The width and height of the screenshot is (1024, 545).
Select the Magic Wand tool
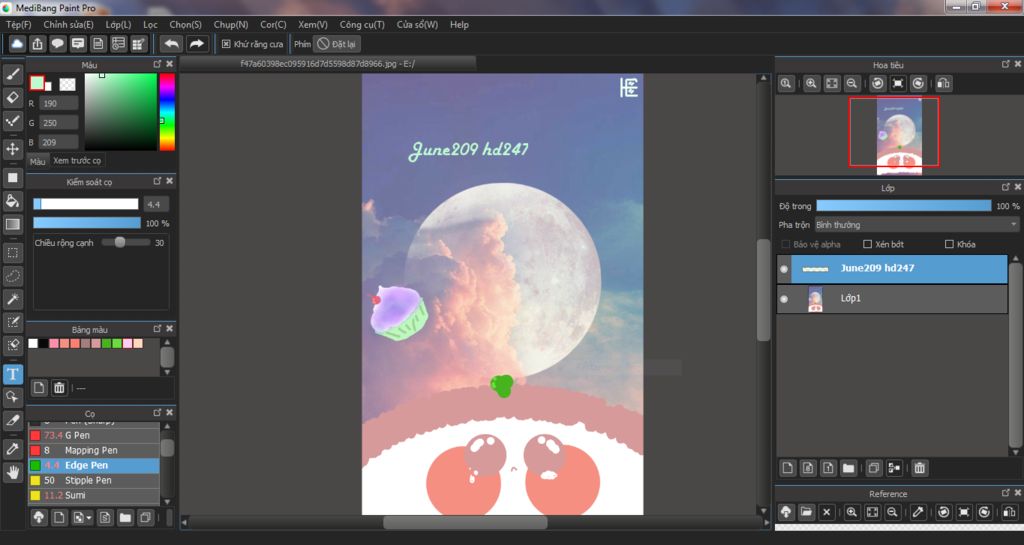click(12, 299)
